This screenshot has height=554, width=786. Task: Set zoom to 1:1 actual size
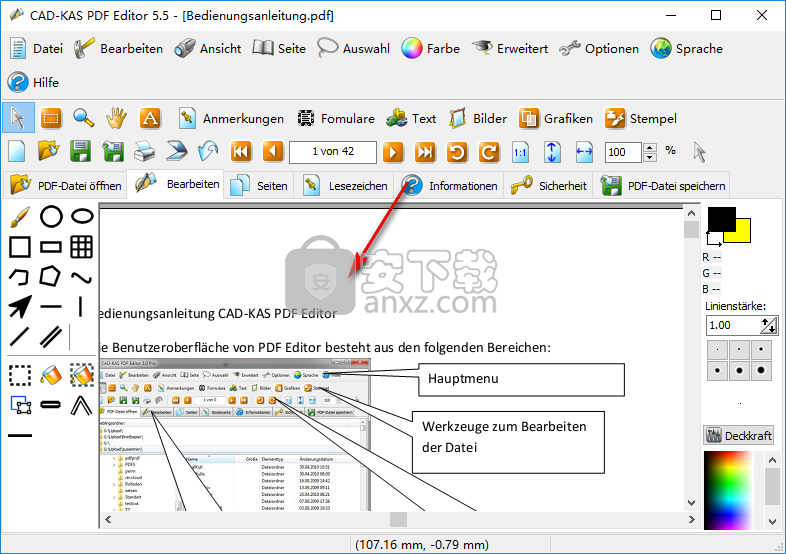(x=520, y=152)
